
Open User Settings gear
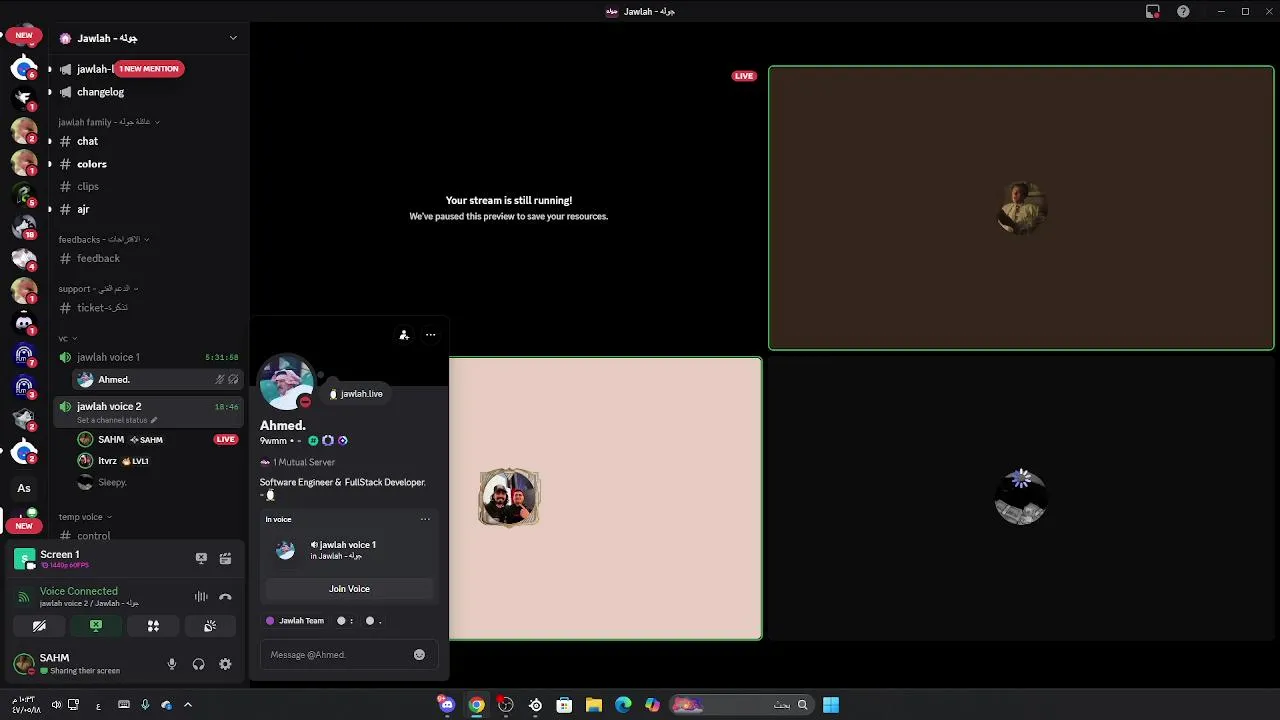point(225,664)
